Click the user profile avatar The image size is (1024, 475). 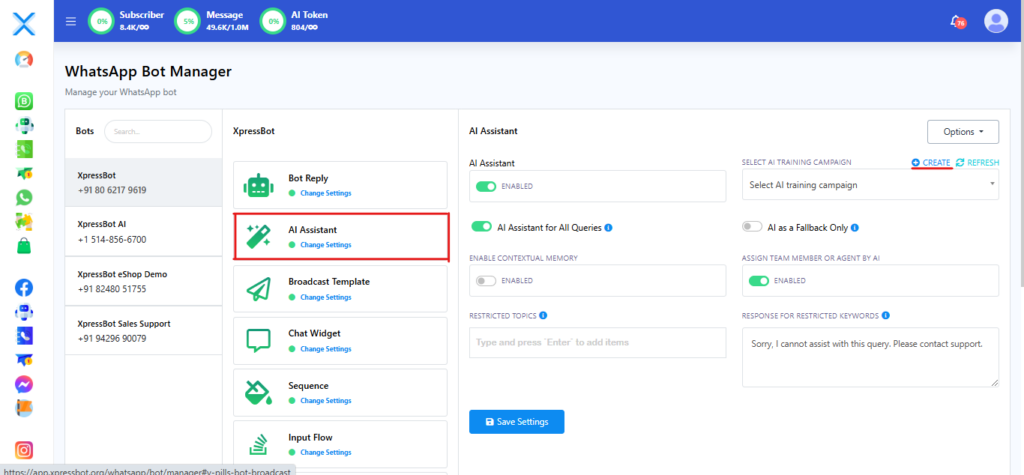click(995, 20)
